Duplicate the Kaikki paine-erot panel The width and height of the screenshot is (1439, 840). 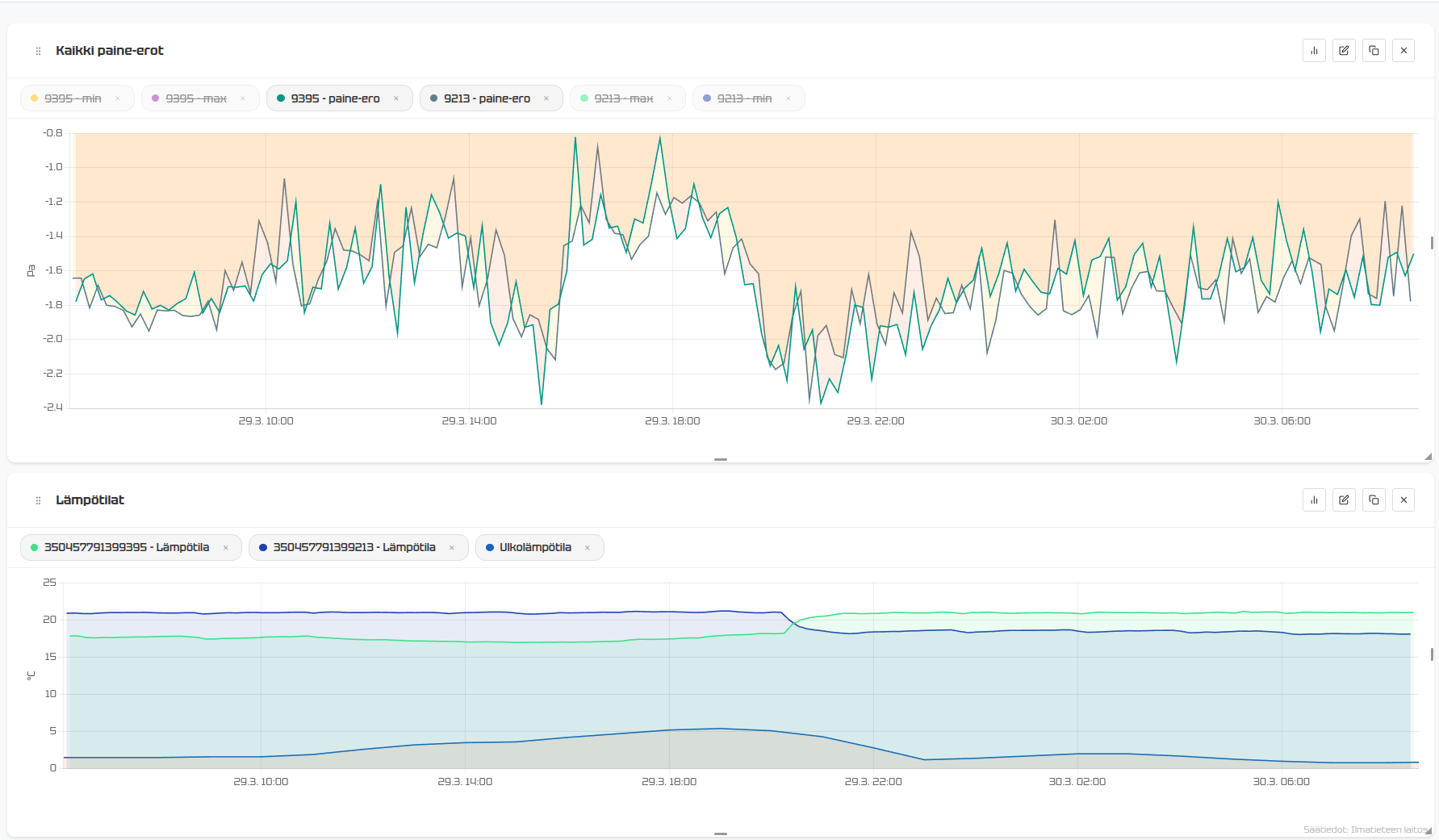coord(1374,50)
